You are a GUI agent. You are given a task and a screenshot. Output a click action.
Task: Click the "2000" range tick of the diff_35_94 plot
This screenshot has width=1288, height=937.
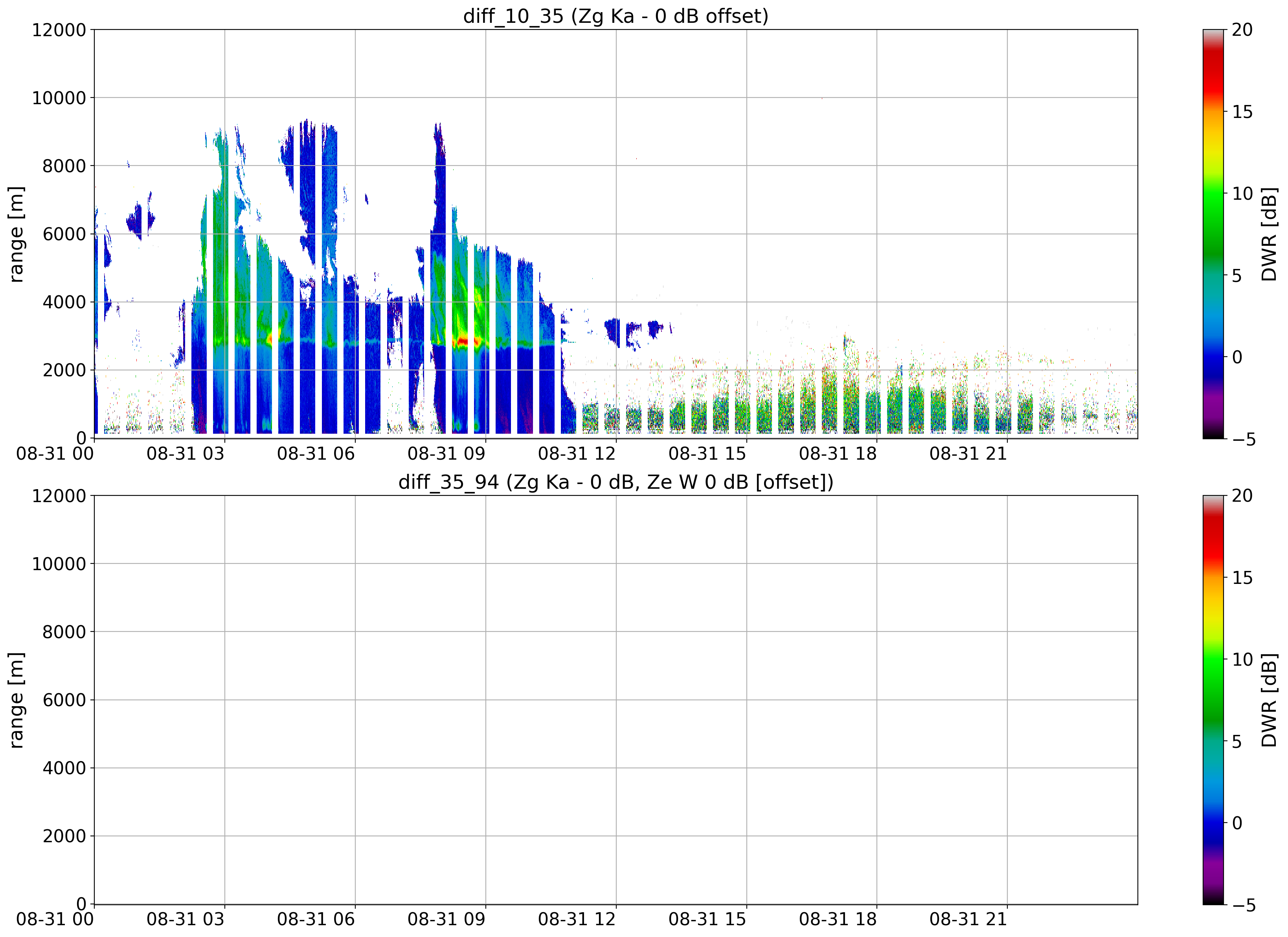coord(64,836)
